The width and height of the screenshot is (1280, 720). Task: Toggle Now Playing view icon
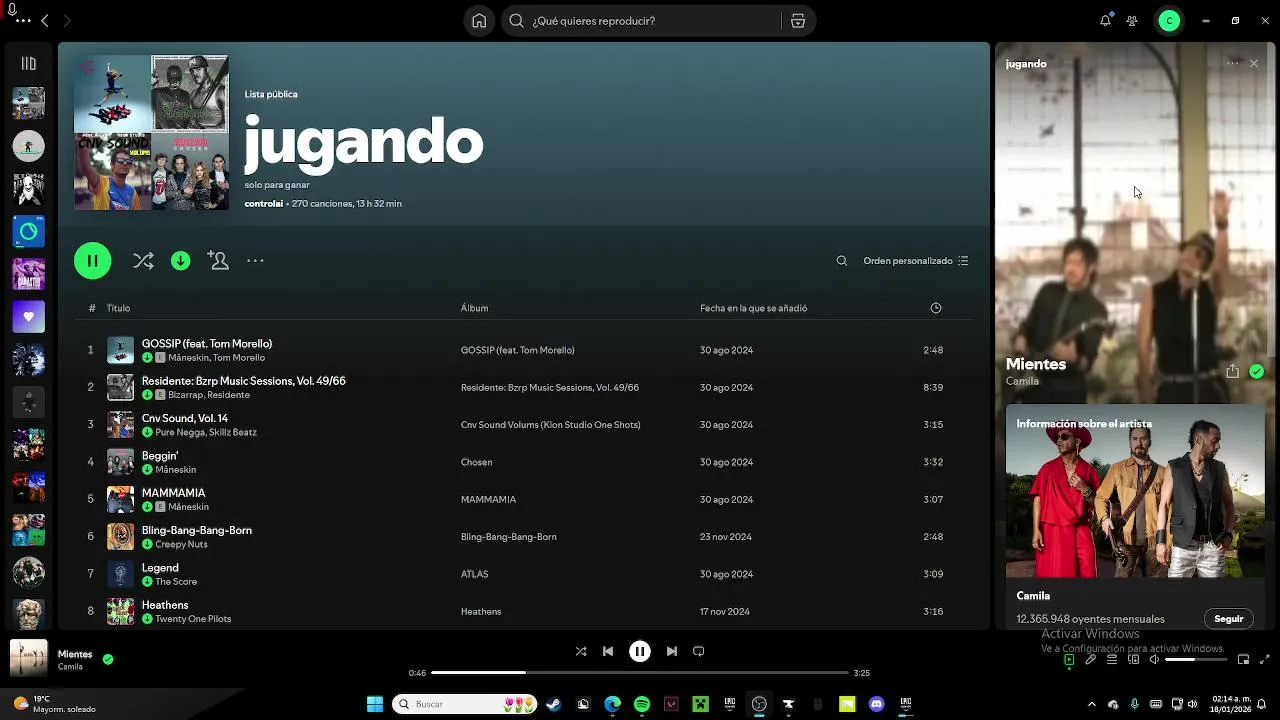[x=1069, y=660]
